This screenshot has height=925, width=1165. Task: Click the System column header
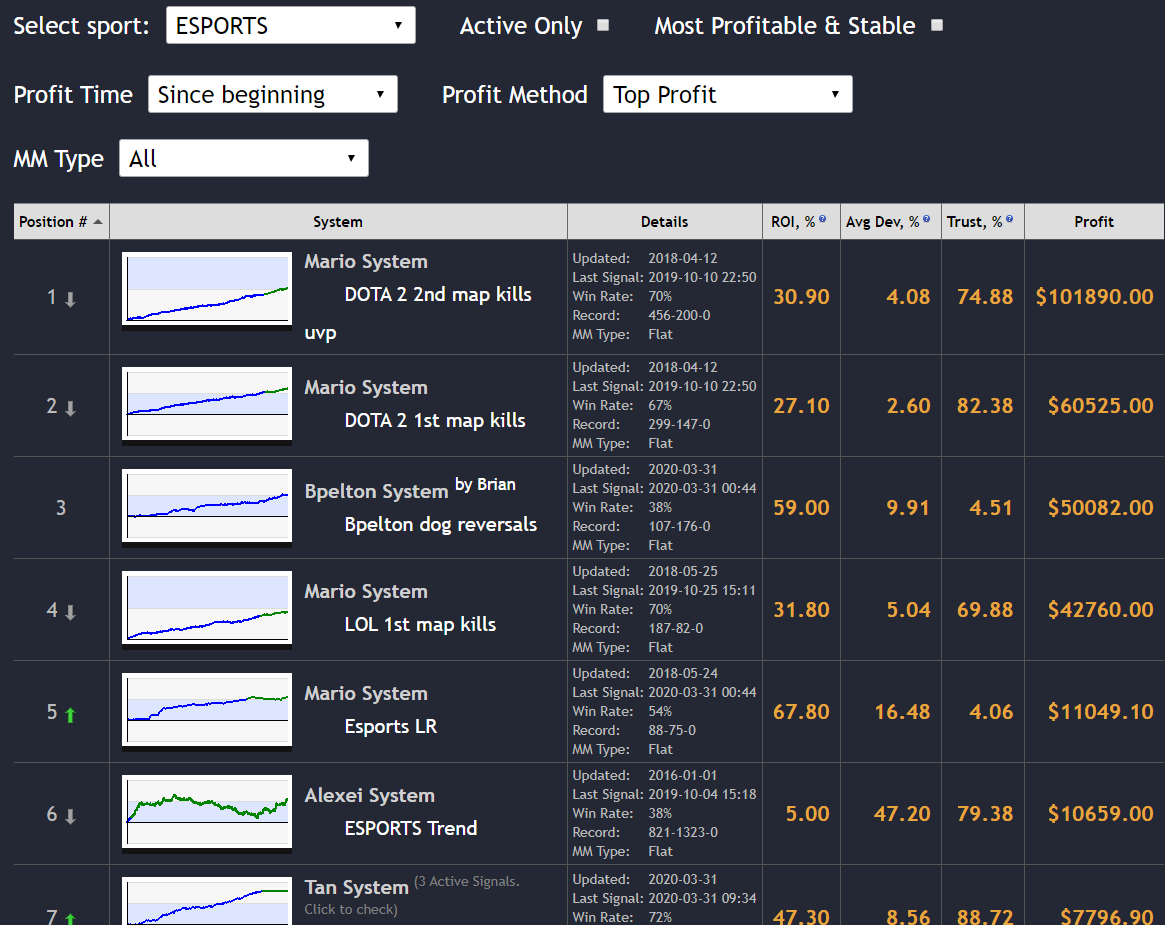[338, 221]
